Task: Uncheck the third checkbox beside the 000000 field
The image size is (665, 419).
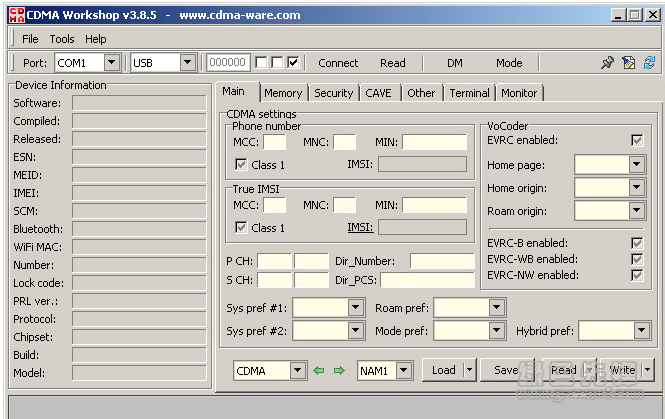Action: pyautogui.click(x=293, y=63)
